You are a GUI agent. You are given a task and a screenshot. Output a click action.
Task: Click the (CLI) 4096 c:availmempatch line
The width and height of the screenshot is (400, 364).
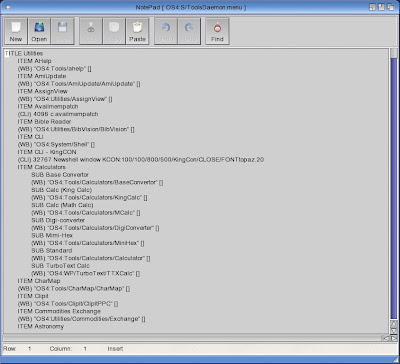pyautogui.click(x=58, y=114)
